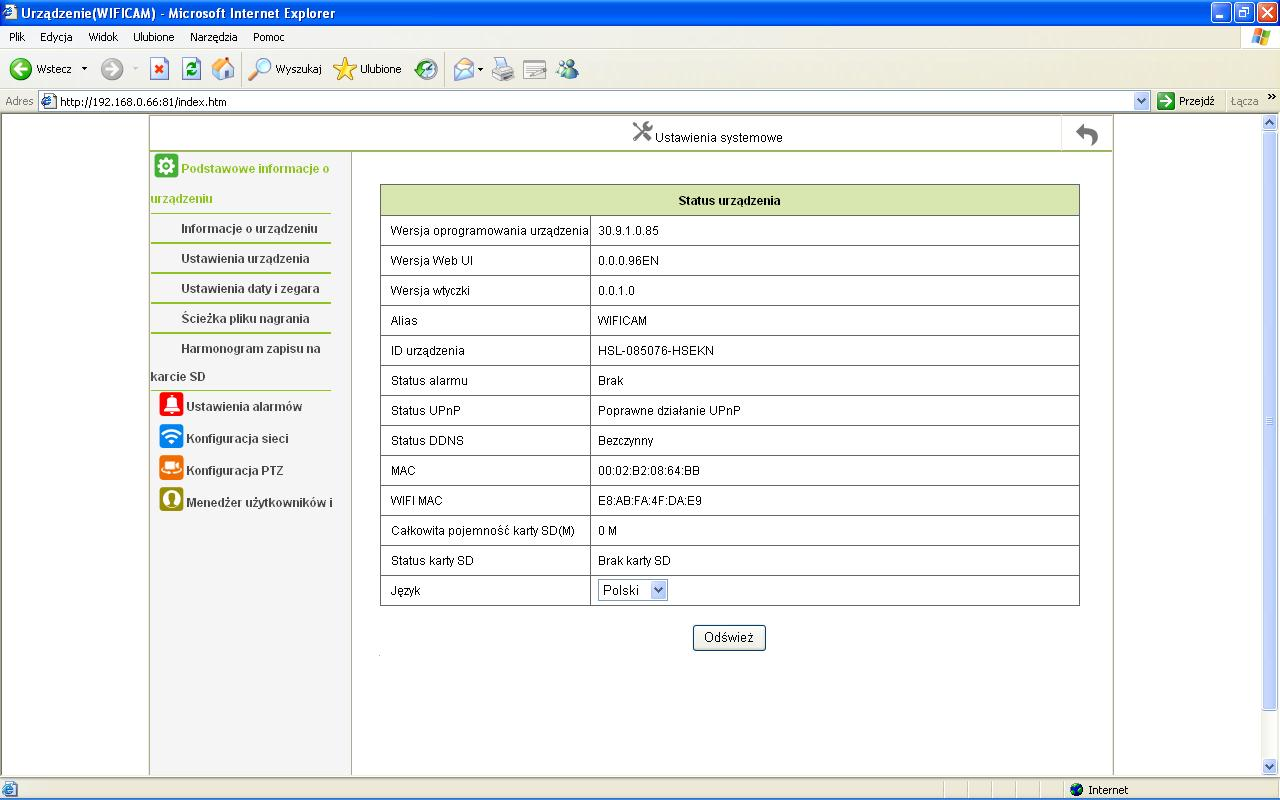Click the firmware version 30.9.1.0.85
Image resolution: width=1280 pixels, height=800 pixels.
pos(628,231)
